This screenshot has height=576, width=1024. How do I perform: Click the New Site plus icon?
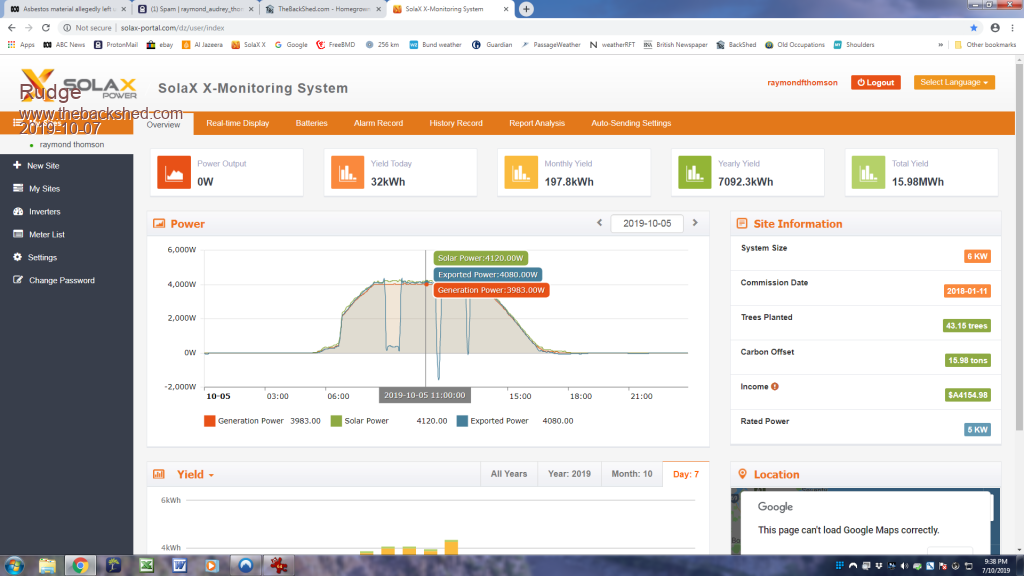pos(17,165)
